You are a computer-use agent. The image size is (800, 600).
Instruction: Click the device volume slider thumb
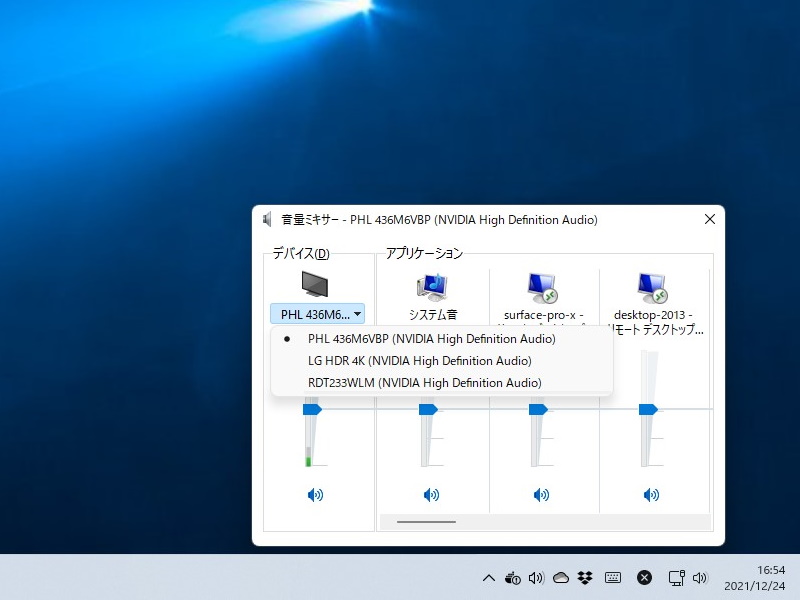point(312,409)
